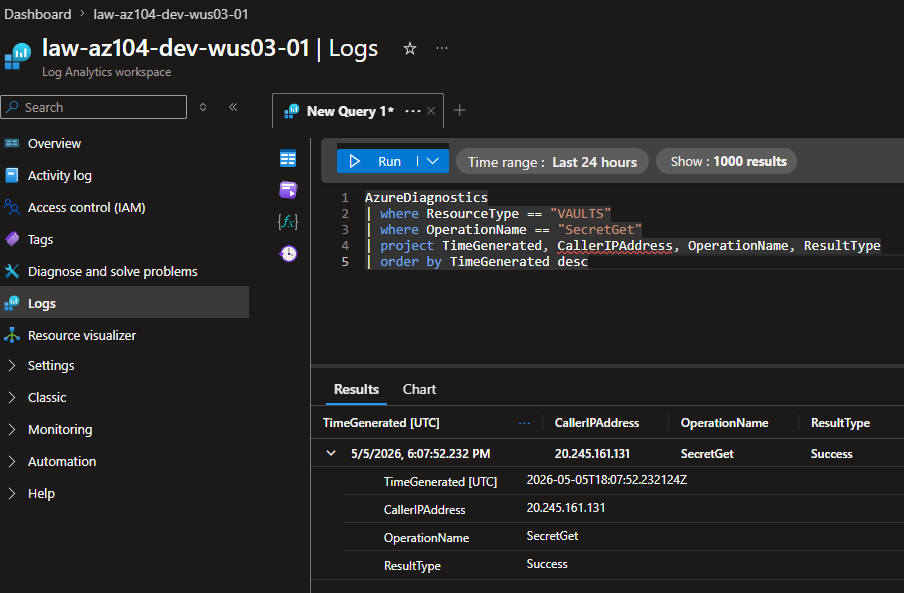Open the Run button dropdown arrow
Viewport: 904px width, 593px height.
click(x=433, y=161)
